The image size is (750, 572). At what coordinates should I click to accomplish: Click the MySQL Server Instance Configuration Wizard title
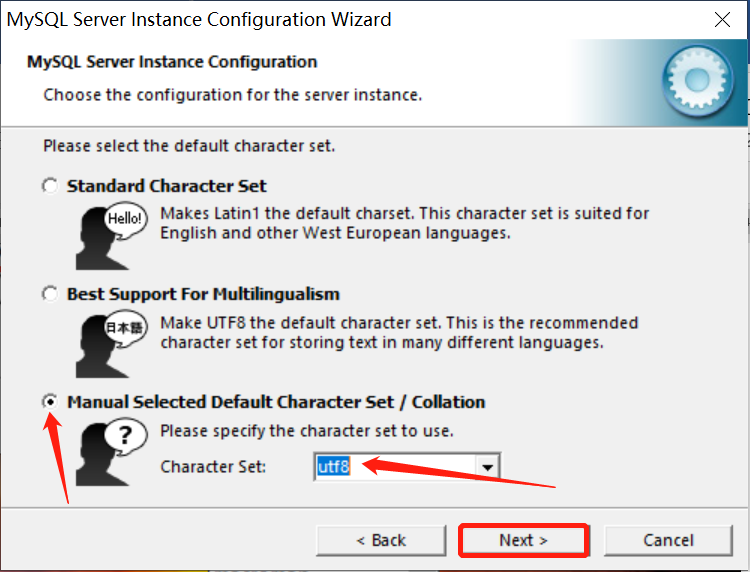199,20
